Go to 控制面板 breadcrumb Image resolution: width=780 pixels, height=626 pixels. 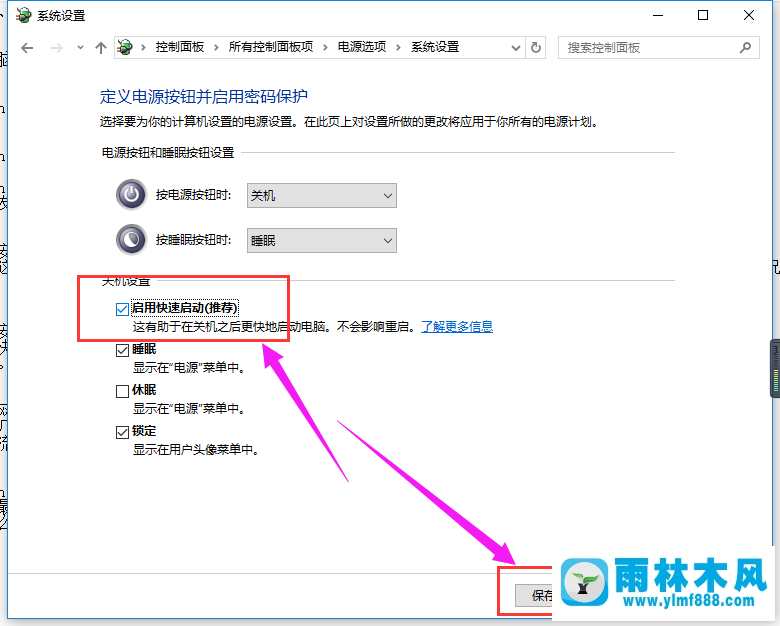tap(180, 47)
